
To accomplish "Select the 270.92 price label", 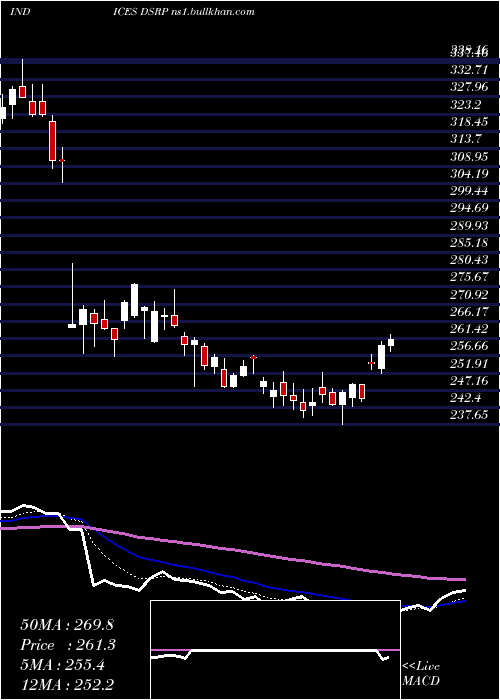I will 470,295.
